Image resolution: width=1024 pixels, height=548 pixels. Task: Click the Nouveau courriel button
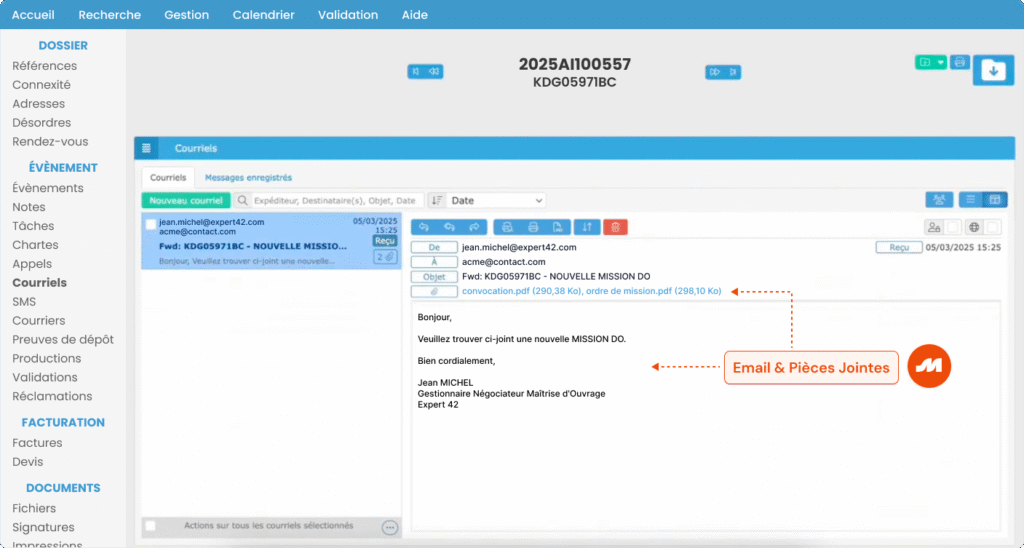tap(186, 201)
